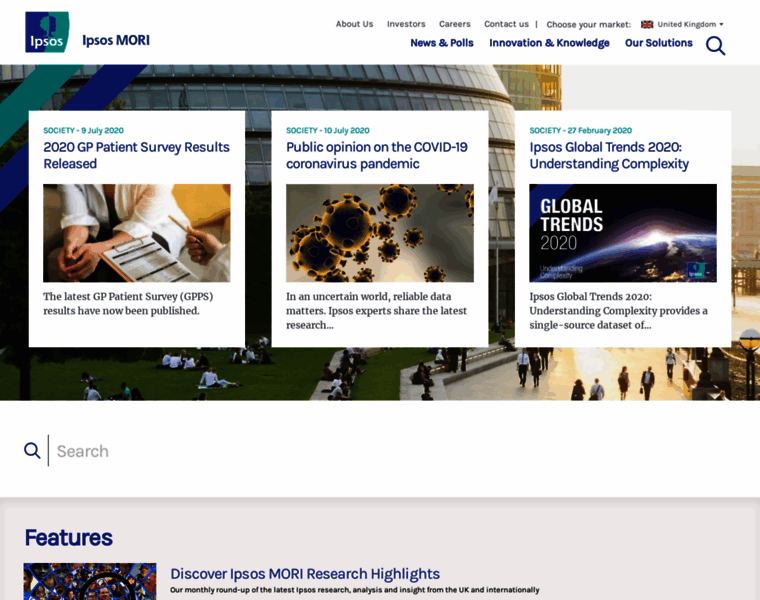Open Contact us
Screen dimensions: 760x600
[x=507, y=24]
